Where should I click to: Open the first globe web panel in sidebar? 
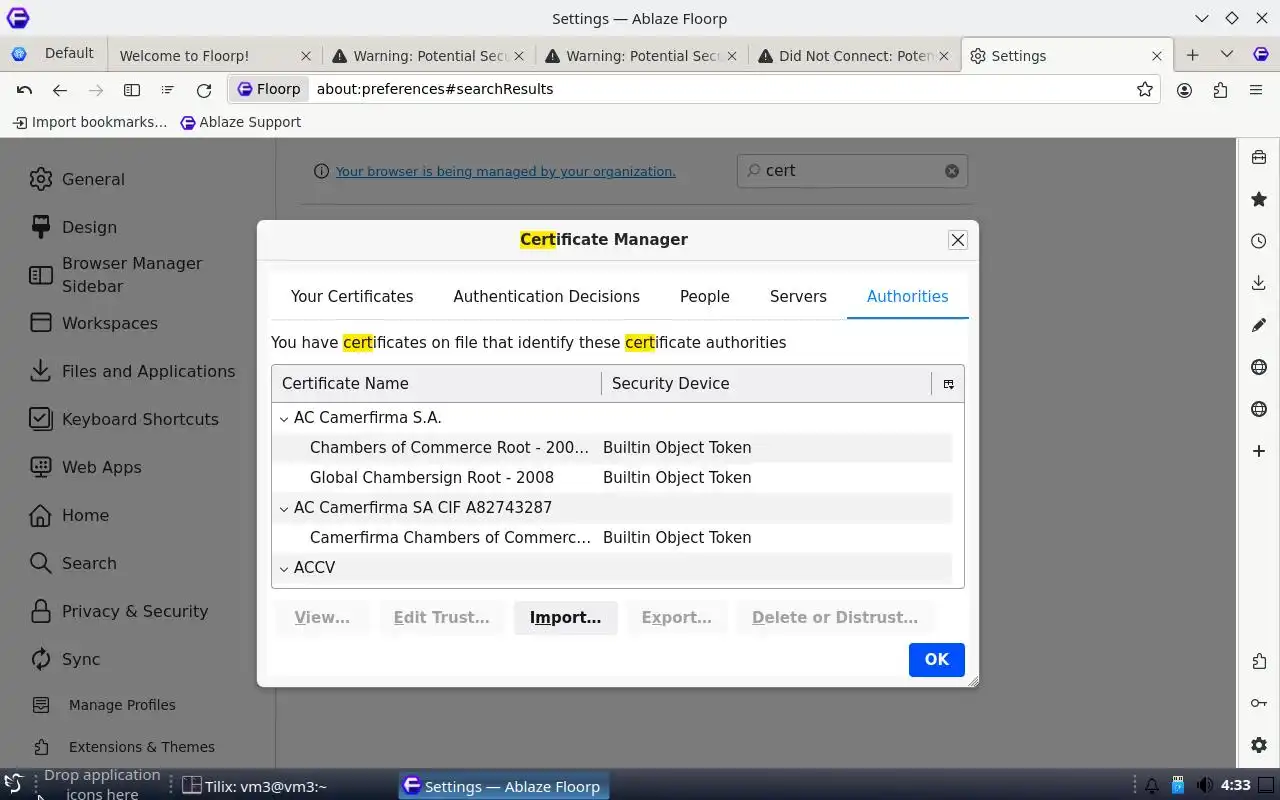click(x=1259, y=367)
